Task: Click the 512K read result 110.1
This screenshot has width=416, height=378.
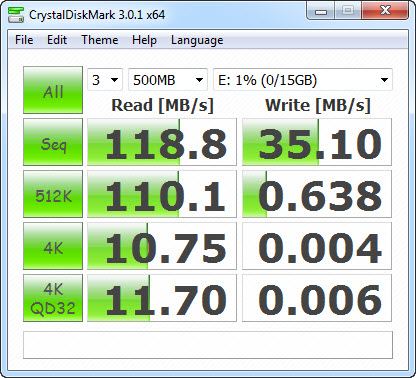Action: (x=162, y=194)
